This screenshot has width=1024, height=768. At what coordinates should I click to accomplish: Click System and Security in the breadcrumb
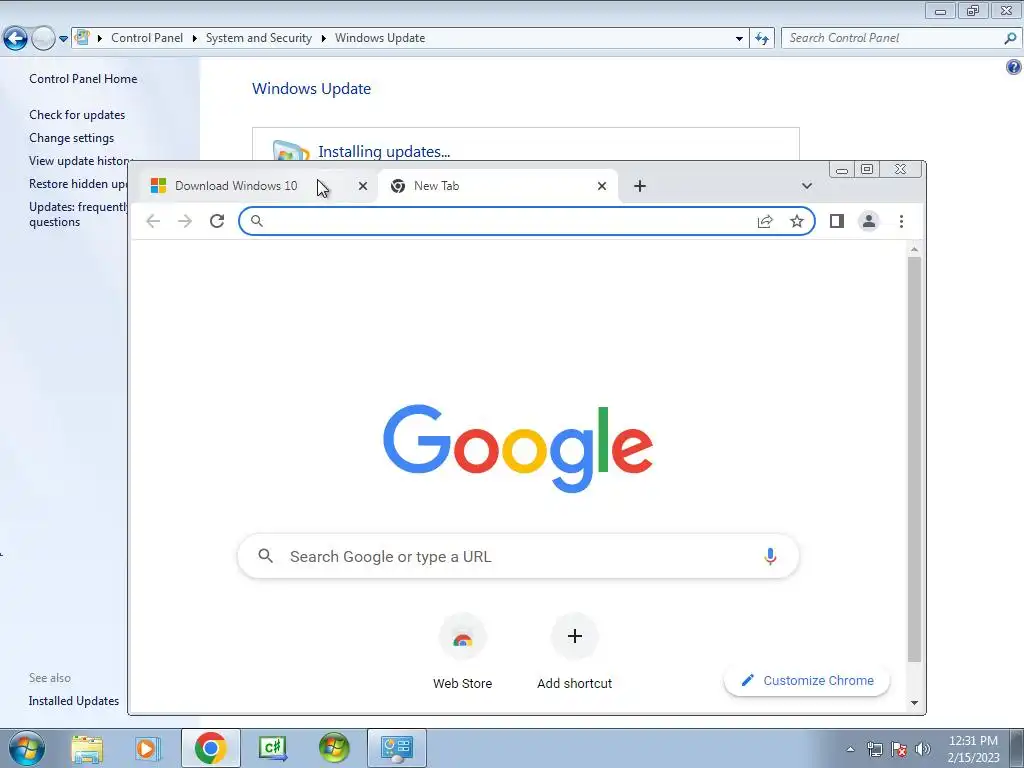click(259, 38)
